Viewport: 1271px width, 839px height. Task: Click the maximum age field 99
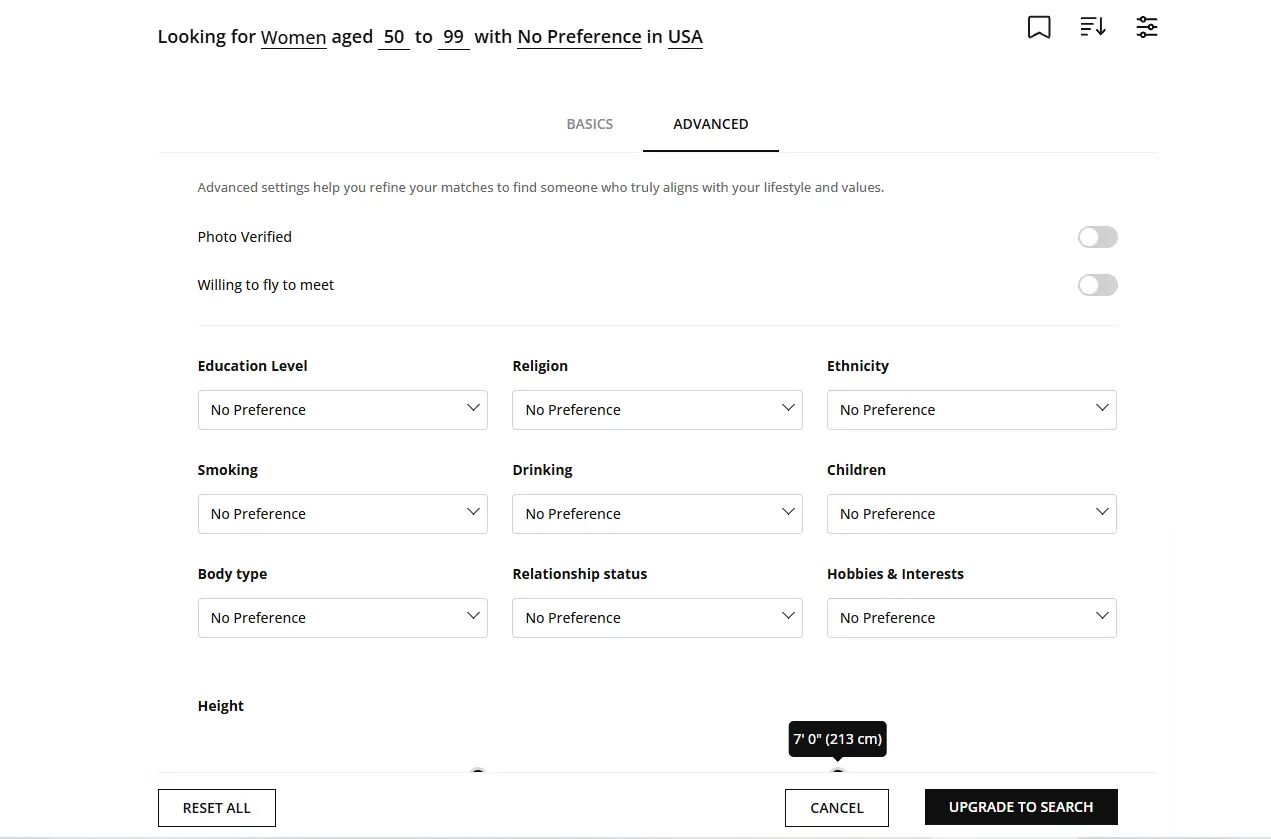454,37
